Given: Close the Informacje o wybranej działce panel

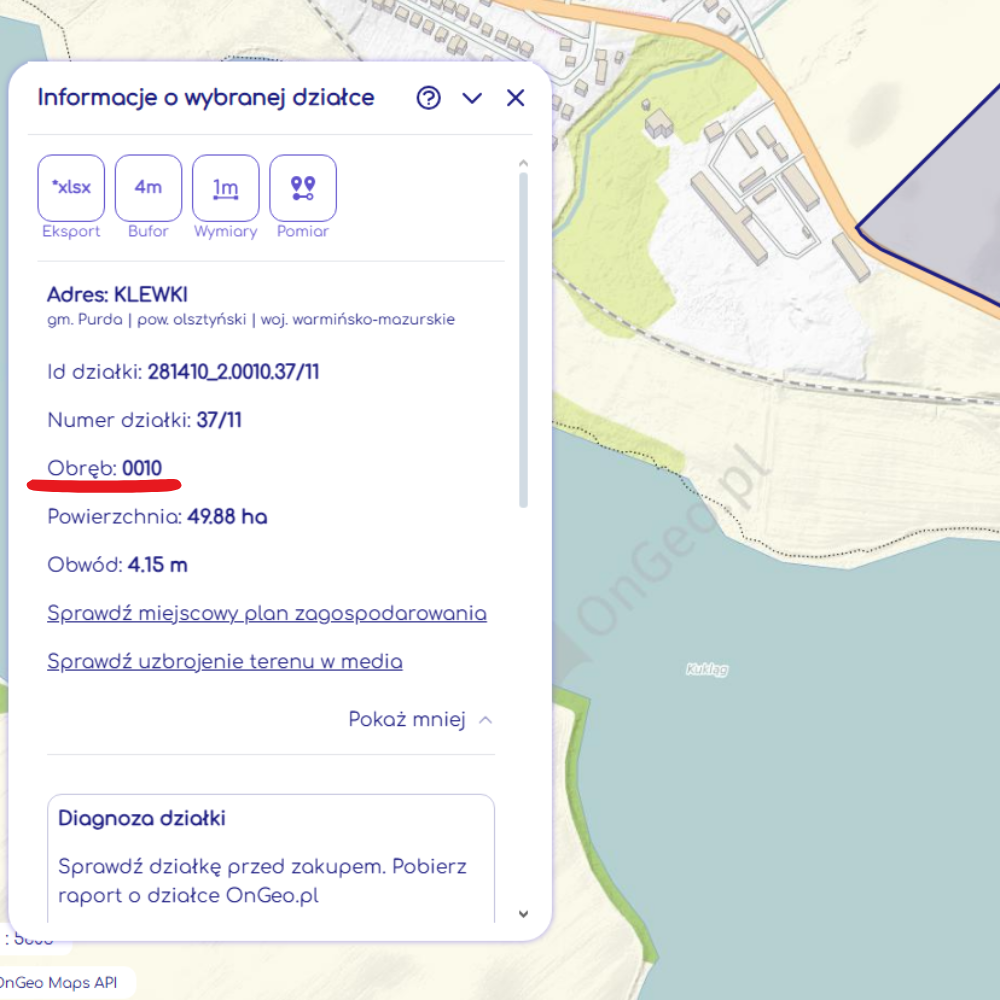Looking at the screenshot, I should coord(515,98).
